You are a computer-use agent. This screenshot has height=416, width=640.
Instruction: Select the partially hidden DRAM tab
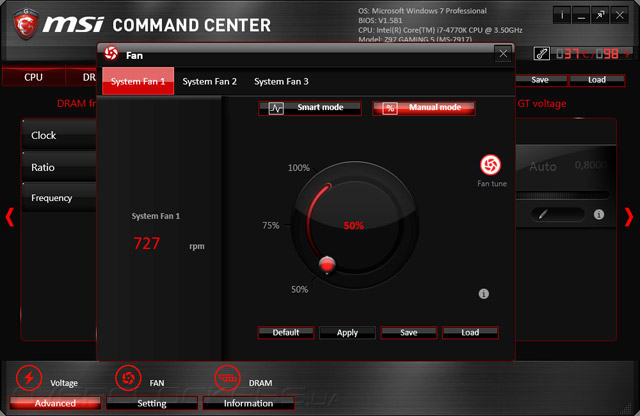82,77
